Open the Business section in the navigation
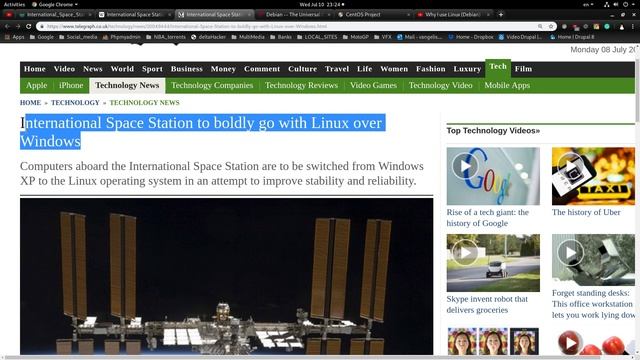Viewport: 640px width, 360px height. click(187, 69)
